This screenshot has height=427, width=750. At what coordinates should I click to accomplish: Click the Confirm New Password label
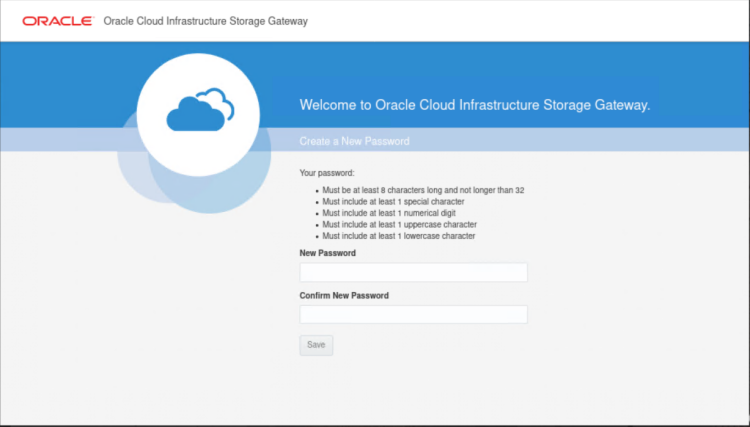coord(344,296)
